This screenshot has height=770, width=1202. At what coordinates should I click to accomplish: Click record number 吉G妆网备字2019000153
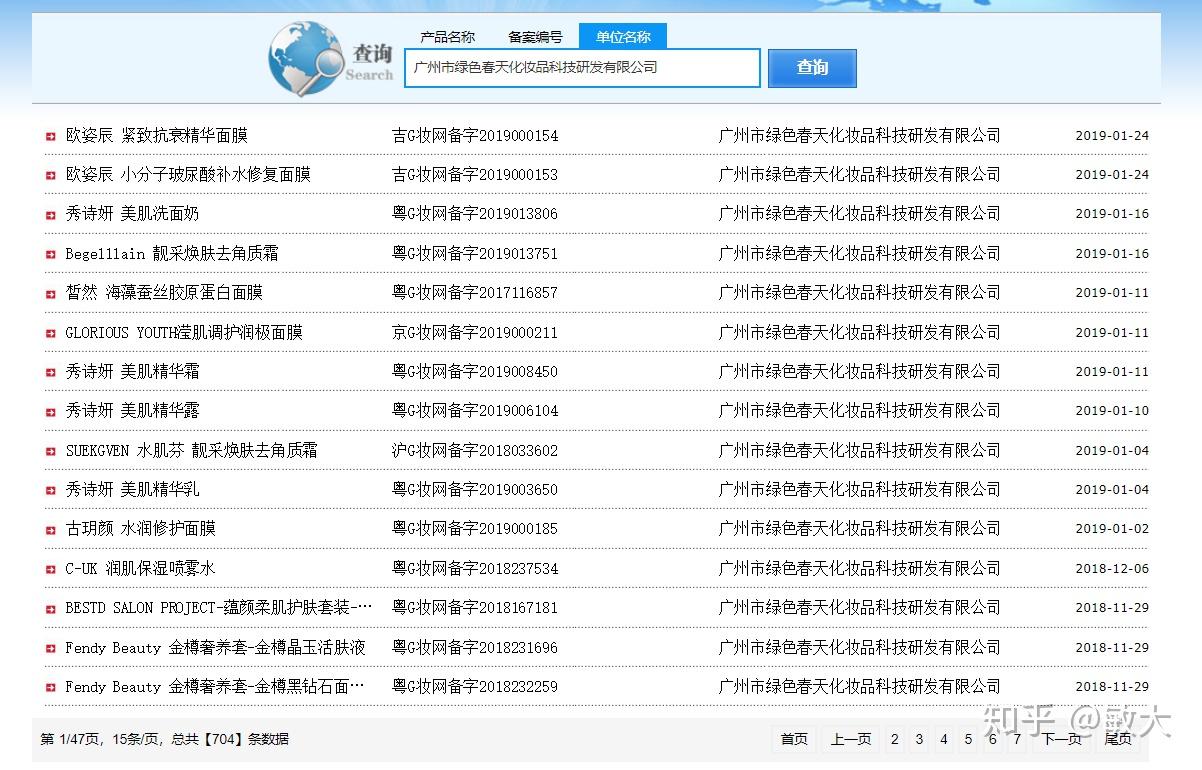pos(475,174)
